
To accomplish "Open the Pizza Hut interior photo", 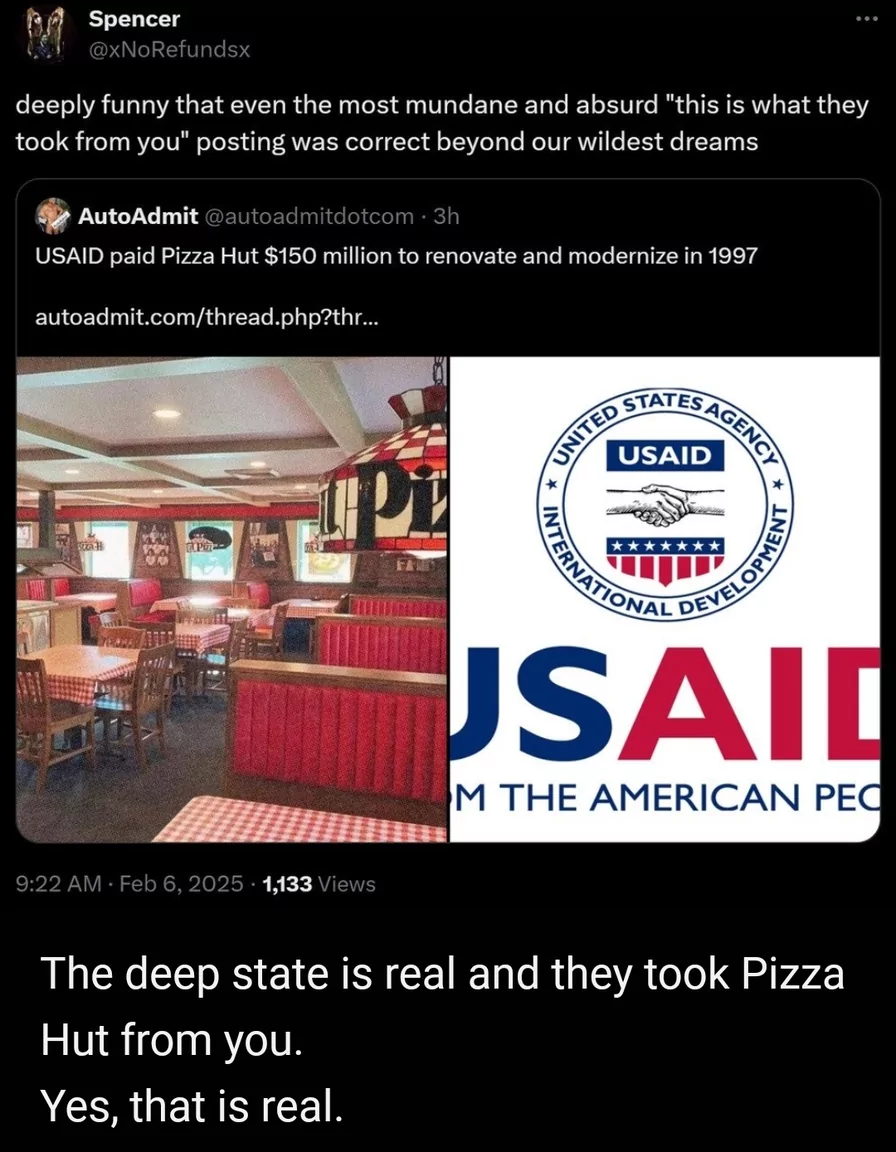I will [x=231, y=600].
